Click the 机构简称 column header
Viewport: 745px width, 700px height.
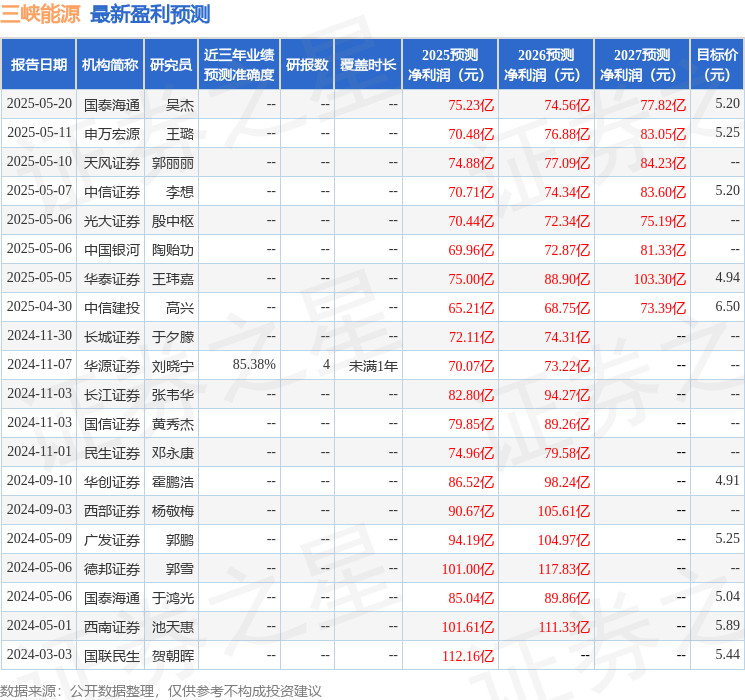tap(110, 64)
